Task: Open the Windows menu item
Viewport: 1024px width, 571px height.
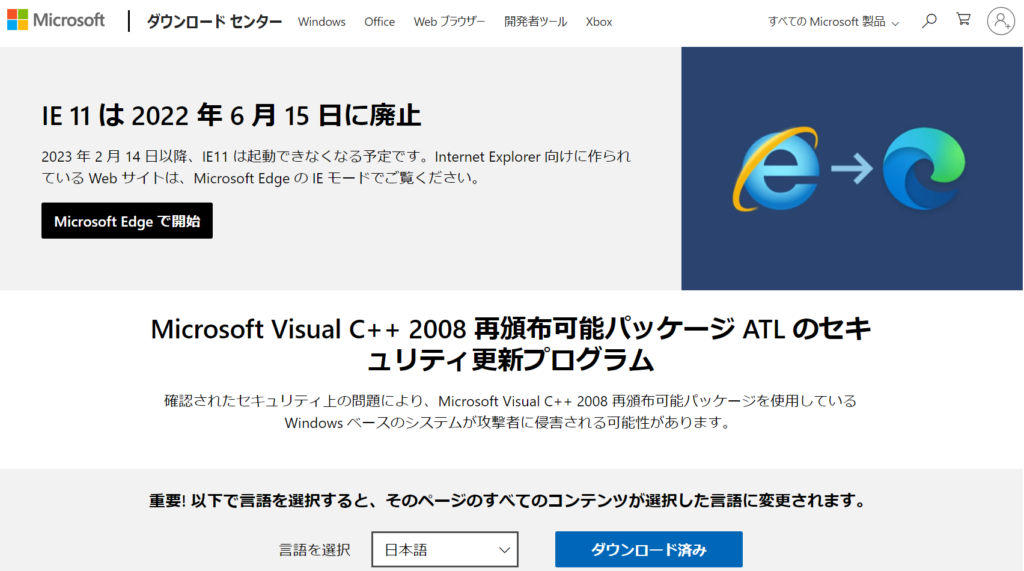Action: pyautogui.click(x=321, y=22)
